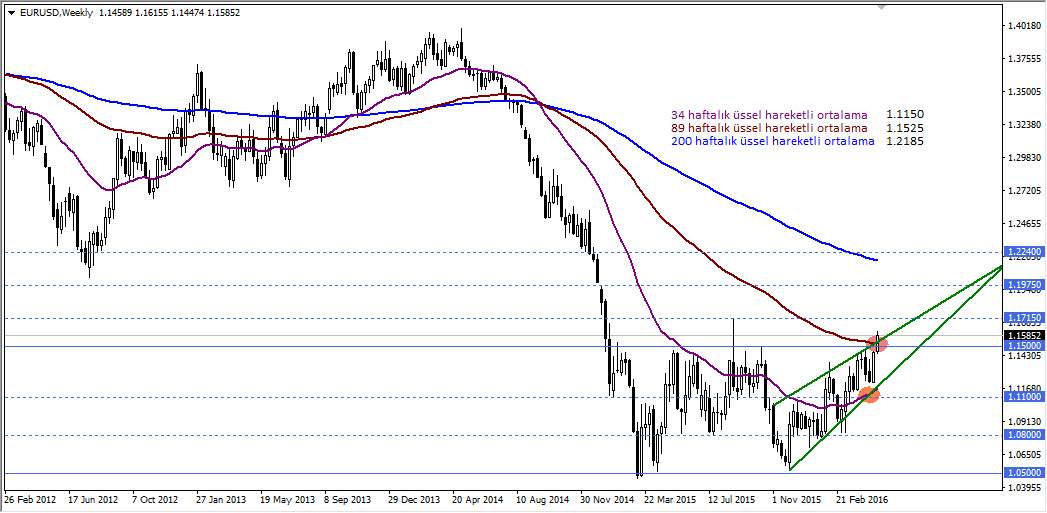The height and width of the screenshot is (513, 1047).
Task: Select the 1.15000 support level label
Action: [x=1026, y=346]
